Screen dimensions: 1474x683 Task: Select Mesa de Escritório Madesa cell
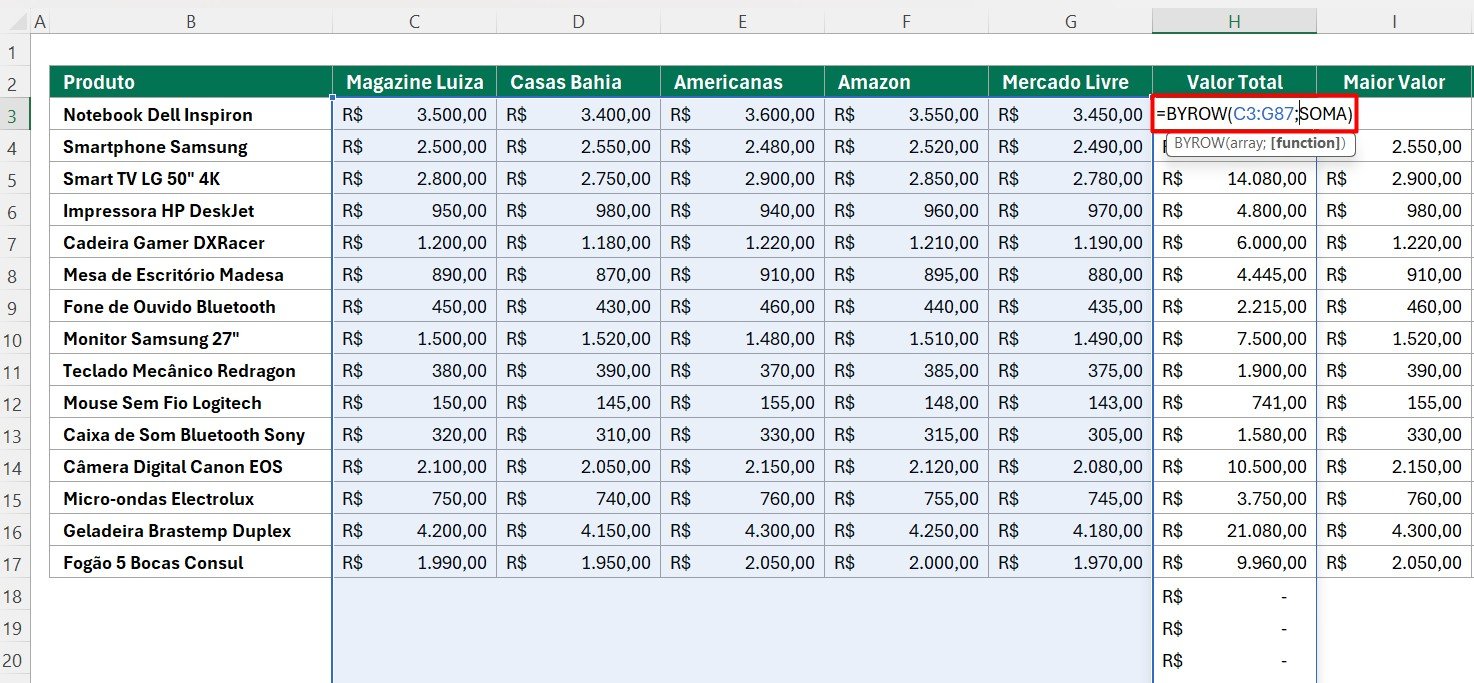tap(191, 274)
